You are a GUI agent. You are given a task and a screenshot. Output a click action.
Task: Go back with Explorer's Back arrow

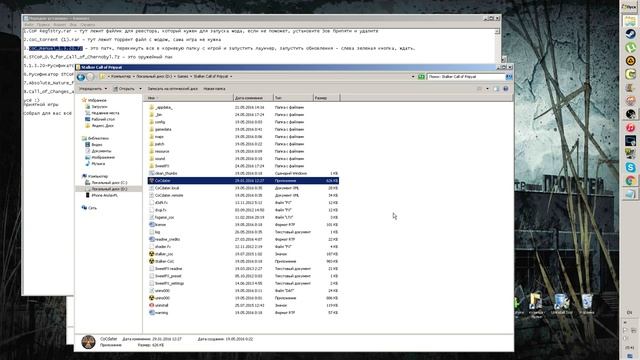click(81, 77)
